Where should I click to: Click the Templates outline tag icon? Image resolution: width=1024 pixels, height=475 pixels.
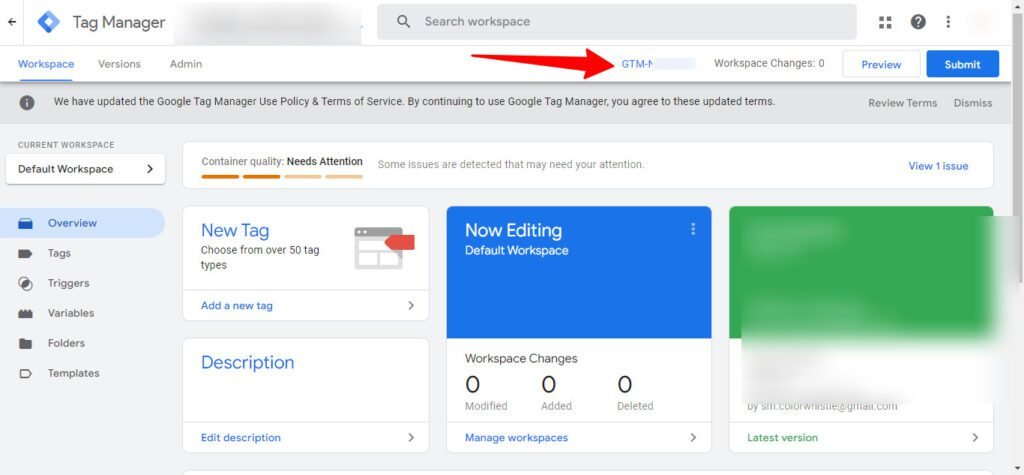point(25,374)
